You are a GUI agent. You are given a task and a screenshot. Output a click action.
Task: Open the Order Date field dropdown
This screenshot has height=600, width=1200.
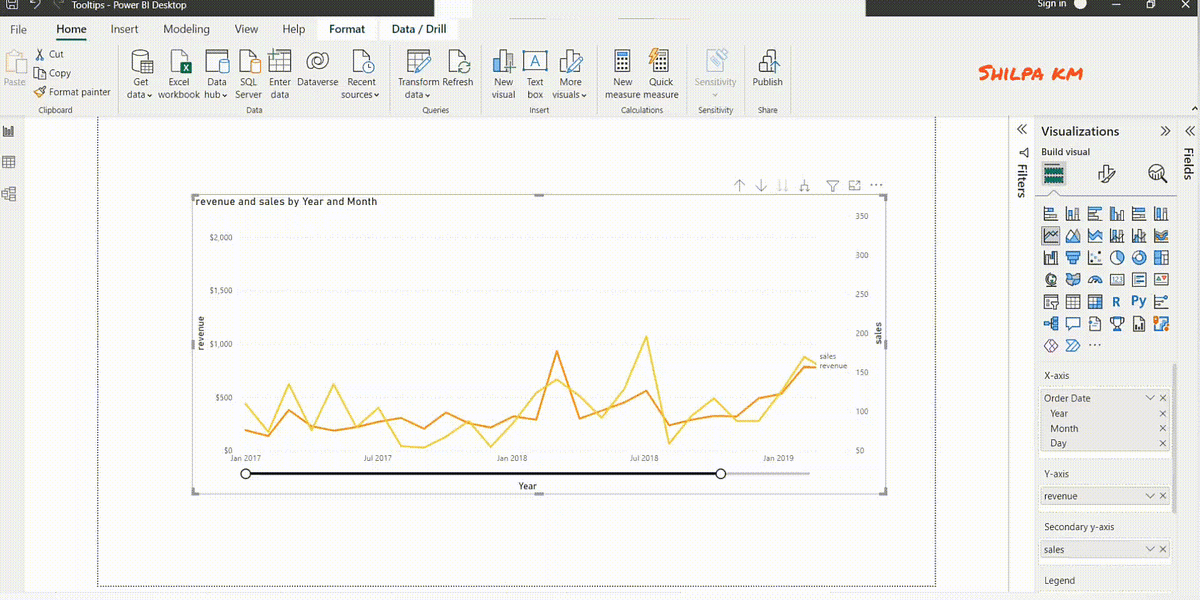pyautogui.click(x=1148, y=397)
